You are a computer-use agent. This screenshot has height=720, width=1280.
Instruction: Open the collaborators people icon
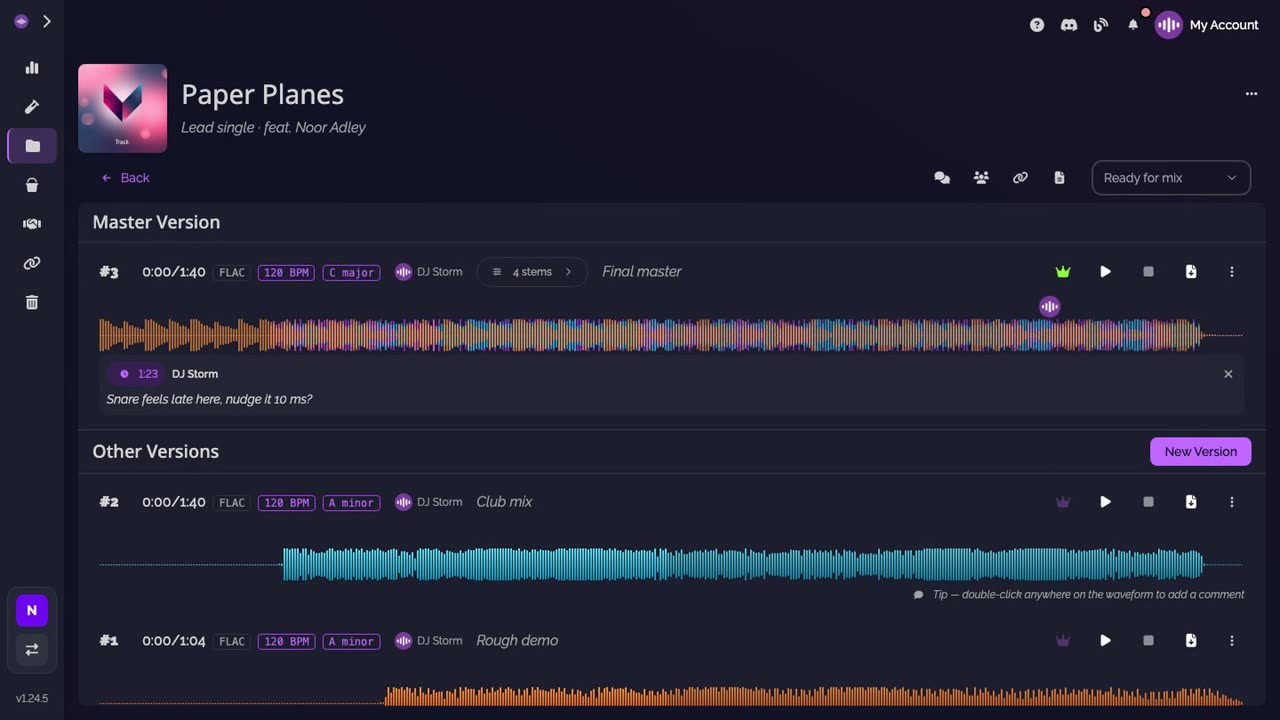coord(981,178)
